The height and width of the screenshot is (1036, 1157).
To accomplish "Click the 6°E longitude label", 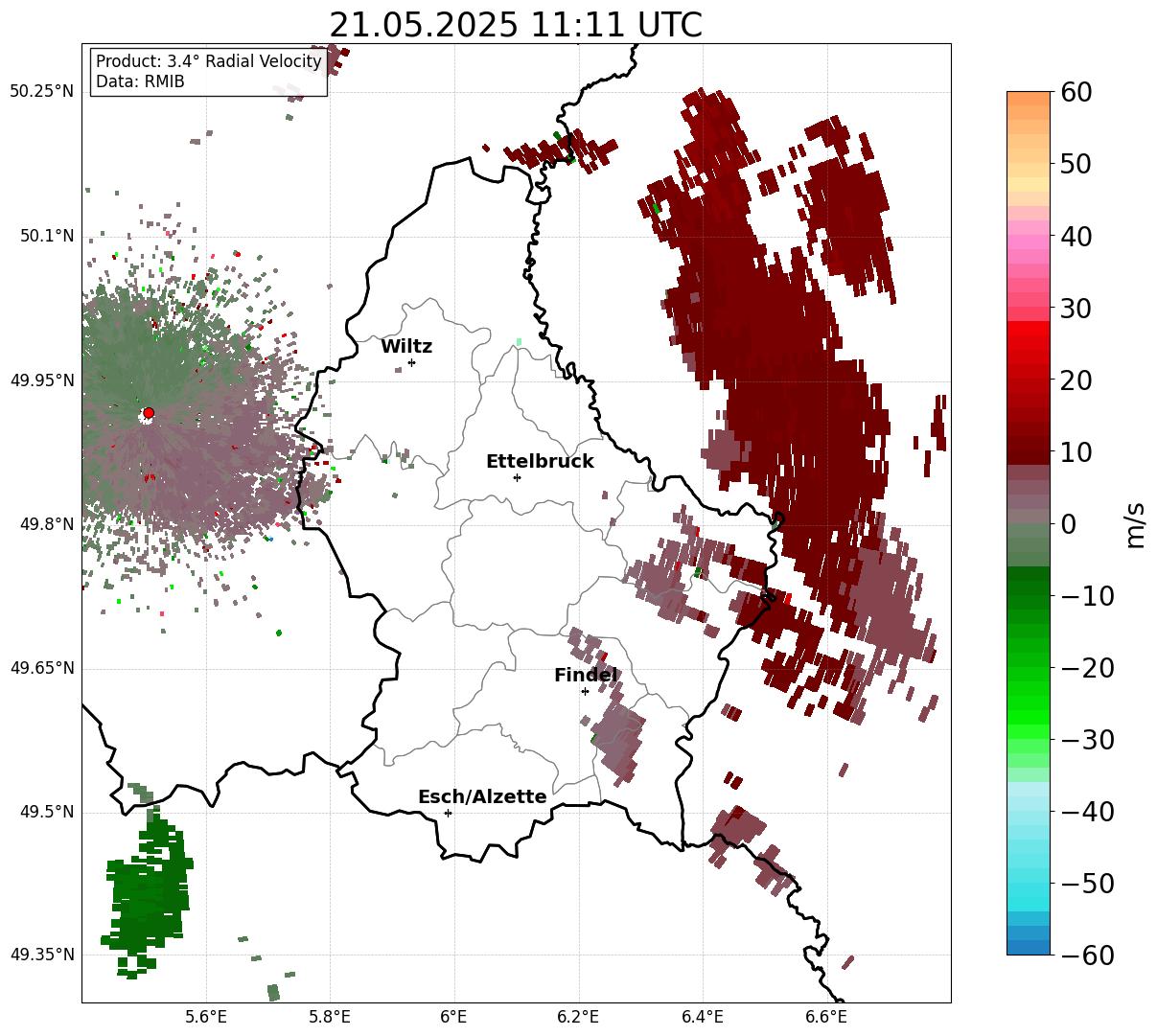I will coord(454,1017).
